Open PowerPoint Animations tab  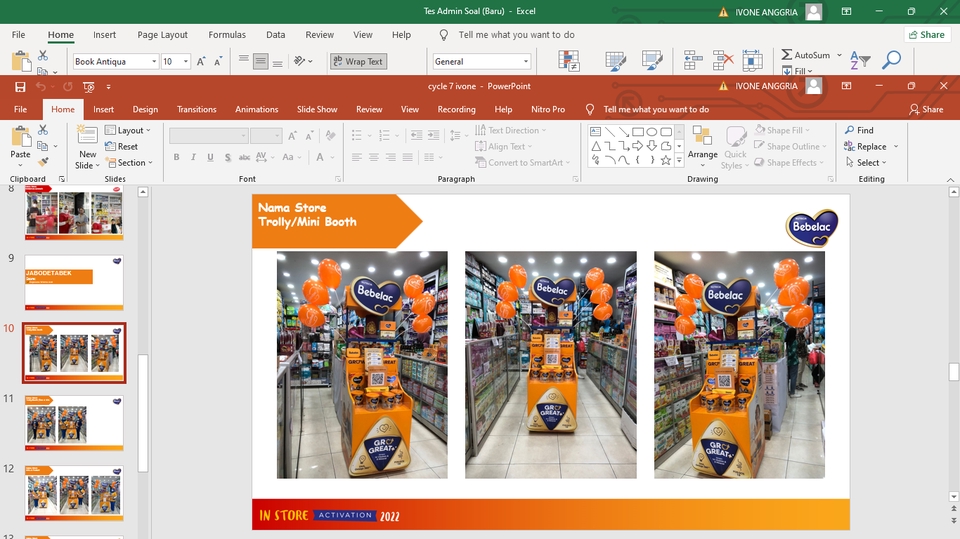[257, 110]
